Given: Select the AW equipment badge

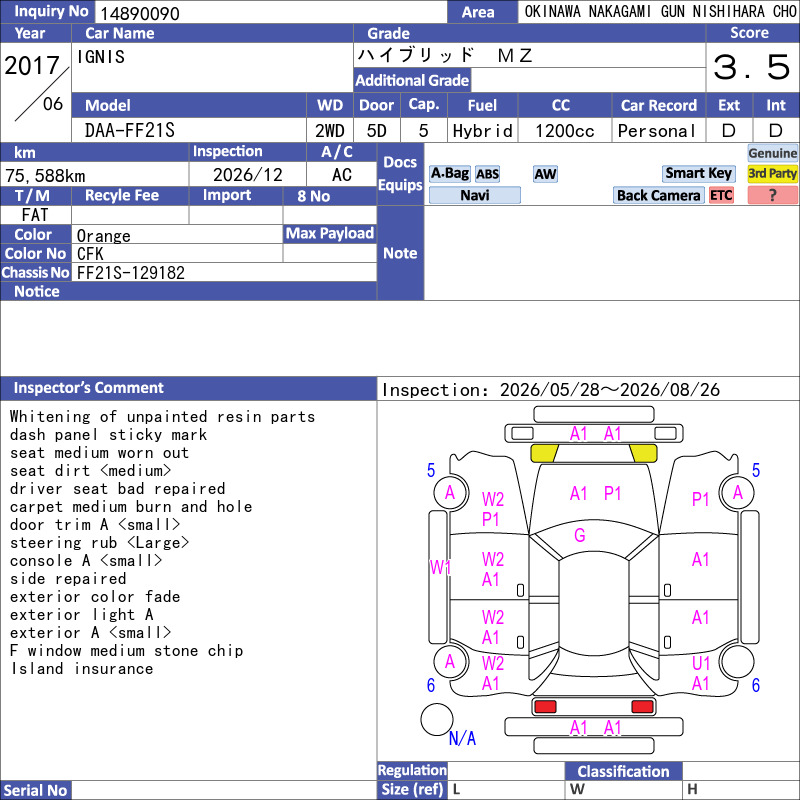Looking at the screenshot, I should [x=545, y=174].
